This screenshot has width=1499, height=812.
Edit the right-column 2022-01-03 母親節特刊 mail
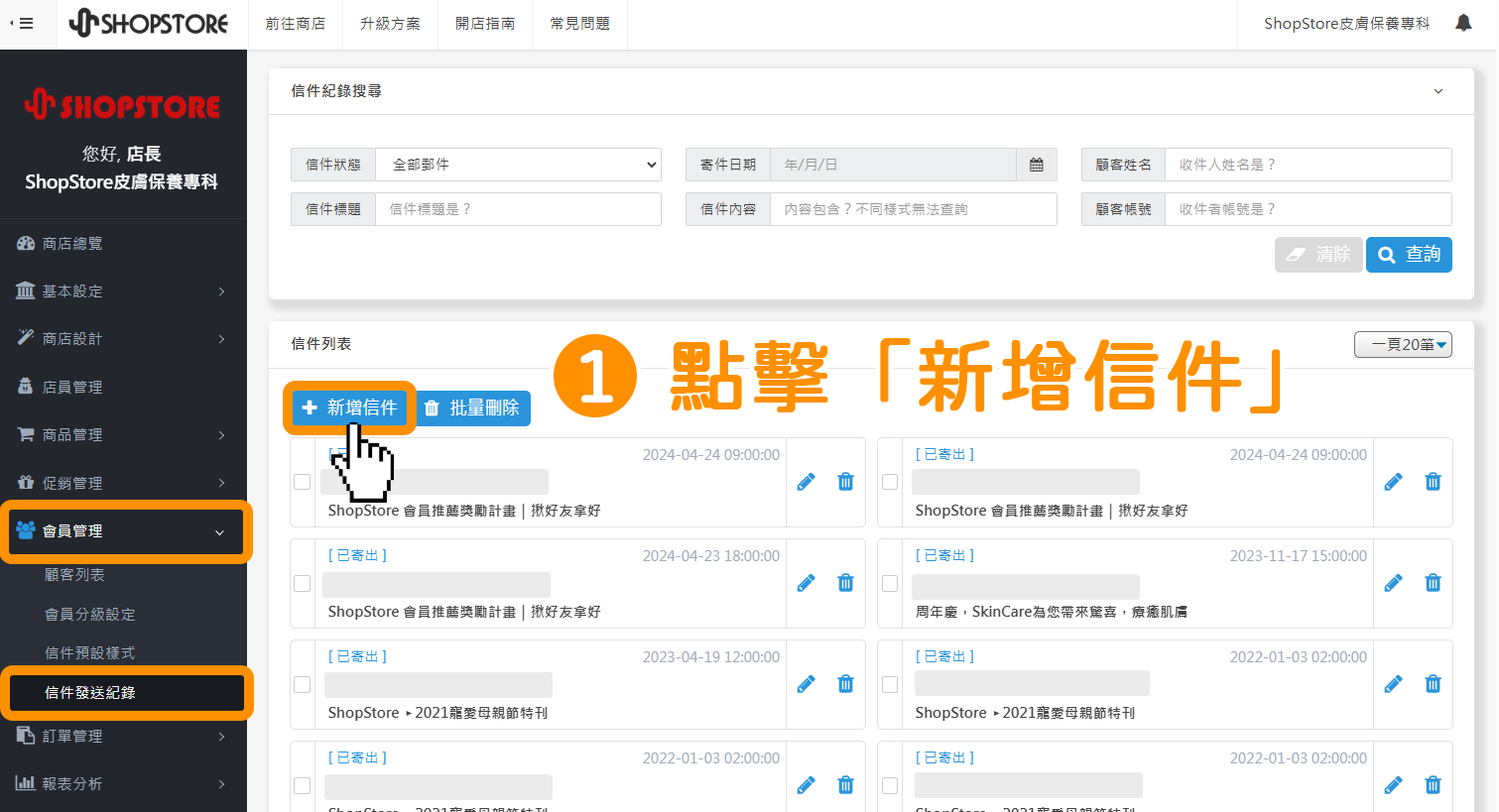pos(1394,684)
